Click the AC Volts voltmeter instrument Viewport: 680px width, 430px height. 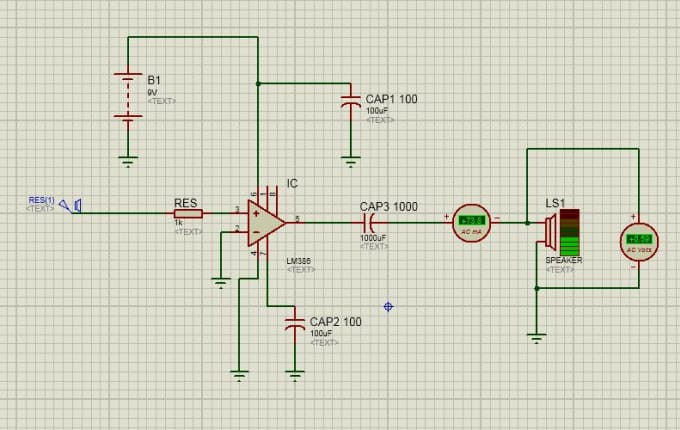[639, 242]
